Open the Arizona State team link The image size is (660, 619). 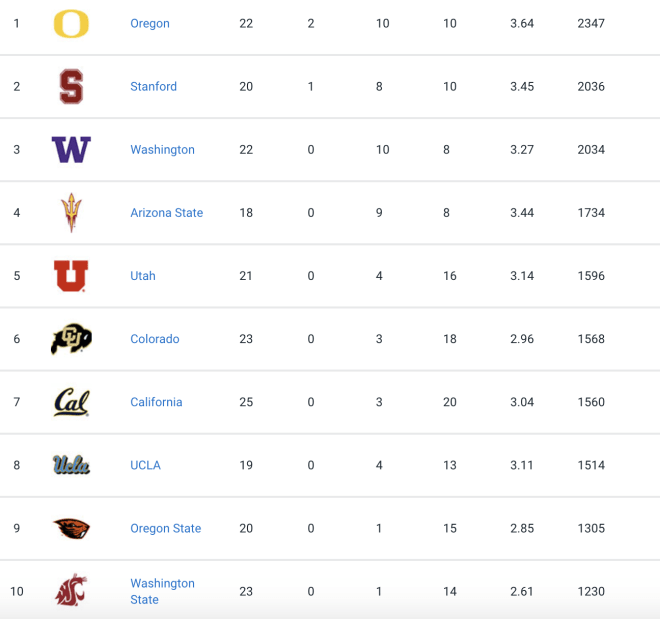point(167,213)
